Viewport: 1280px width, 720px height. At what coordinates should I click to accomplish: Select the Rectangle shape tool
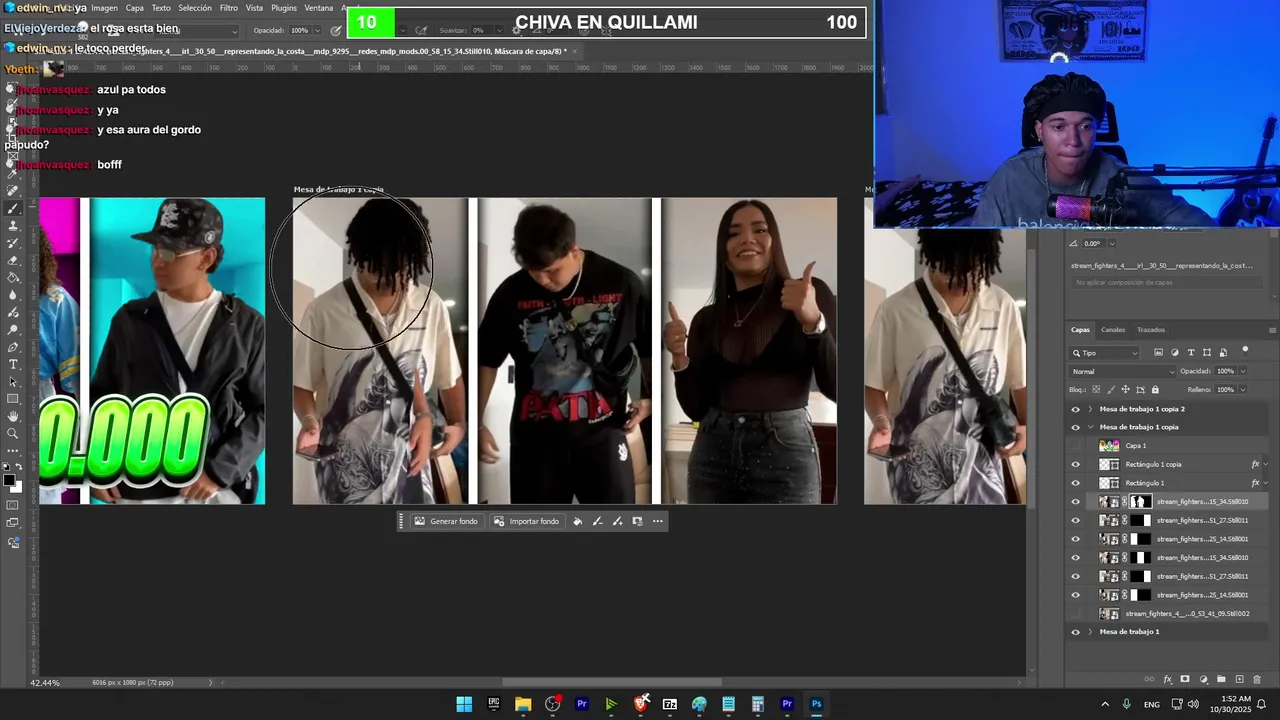coord(13,399)
